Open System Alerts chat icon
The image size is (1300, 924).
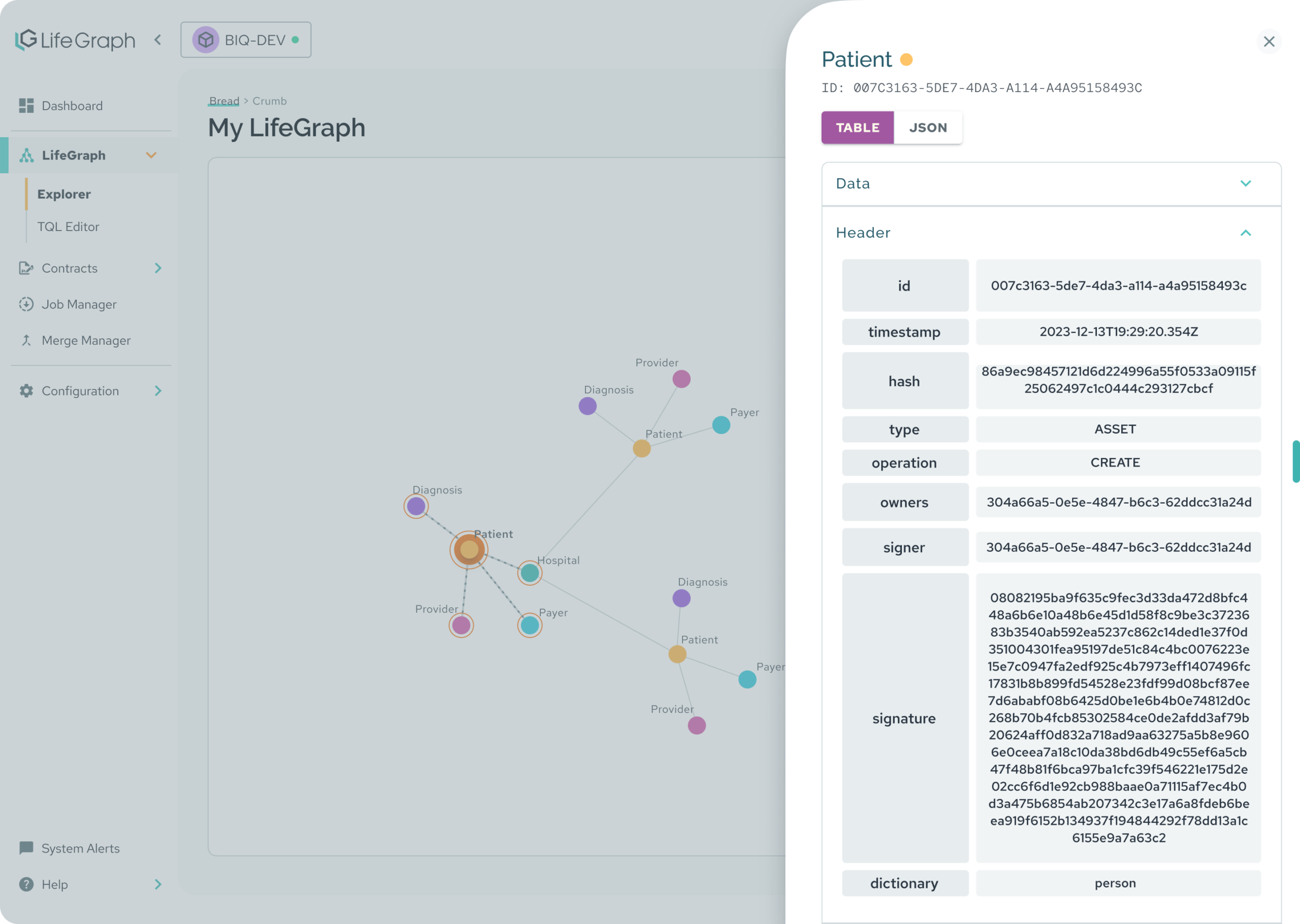[26, 848]
